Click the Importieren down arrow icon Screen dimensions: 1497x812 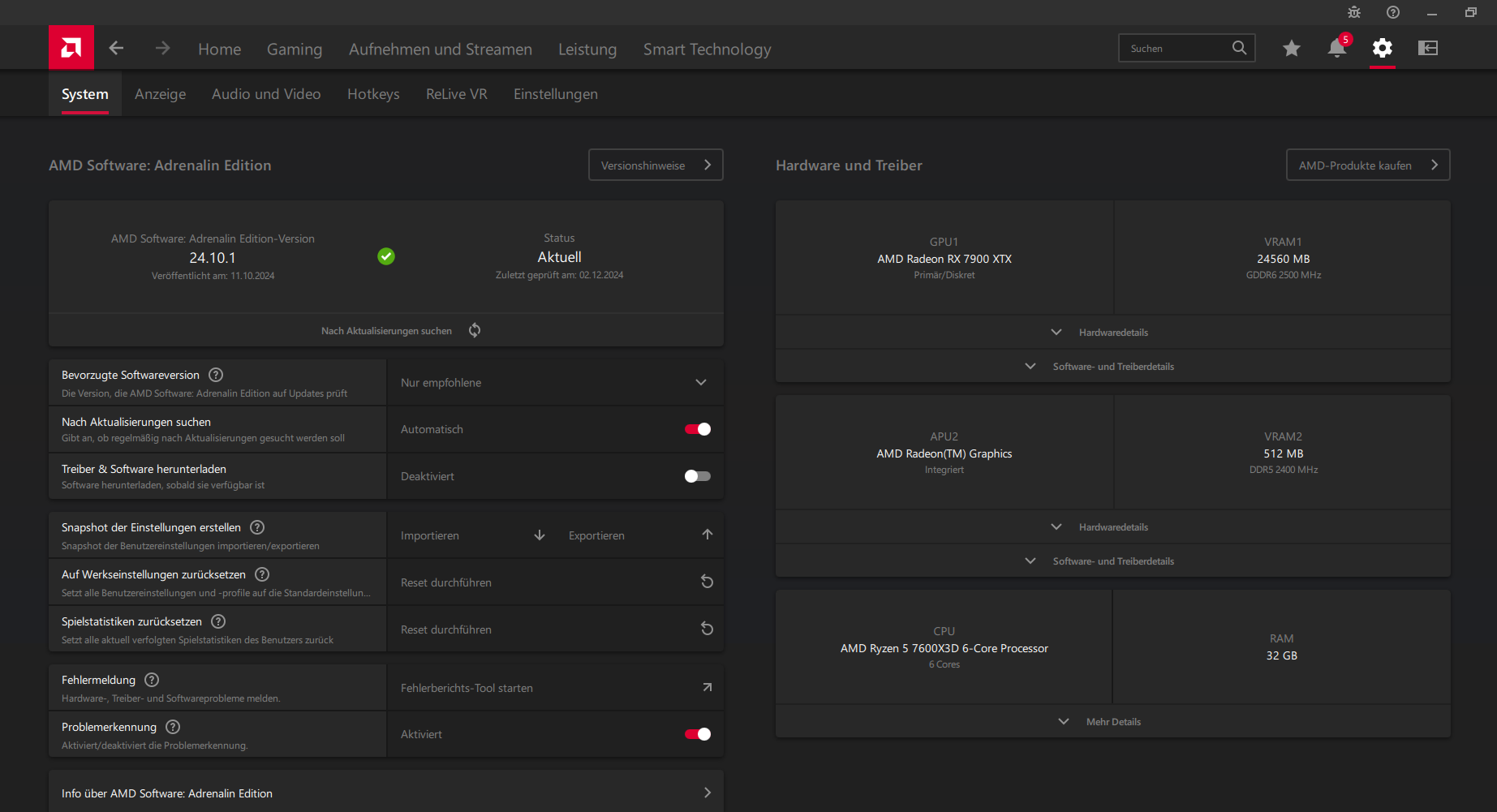[x=540, y=535]
